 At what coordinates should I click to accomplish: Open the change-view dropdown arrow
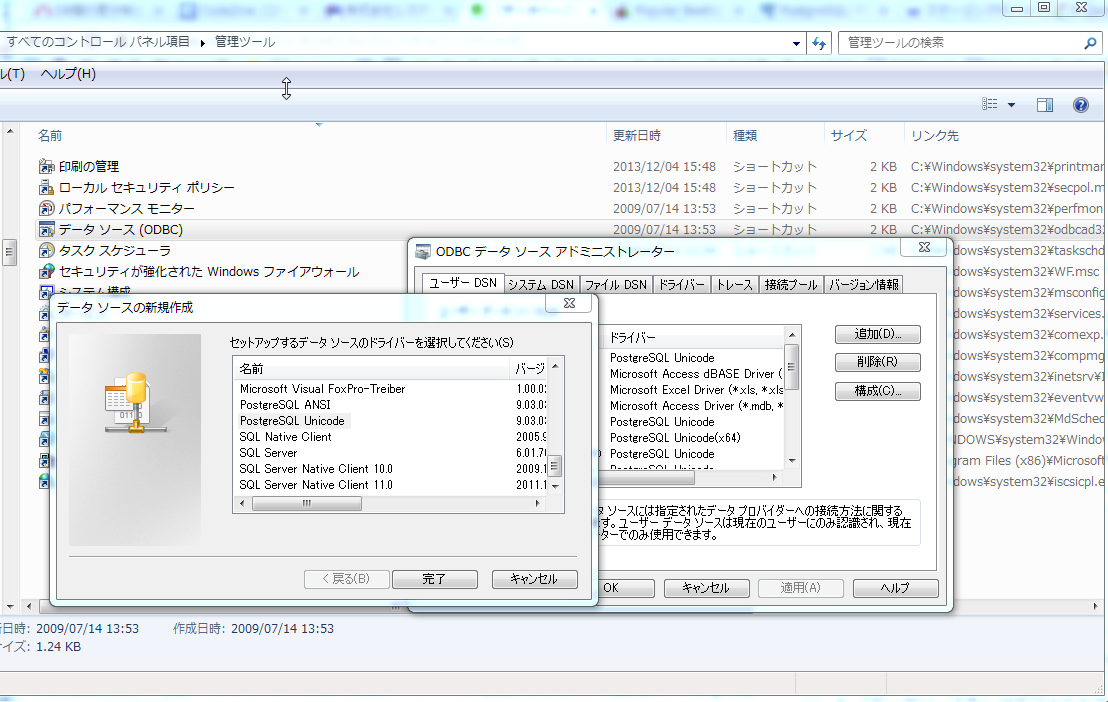click(x=1009, y=105)
